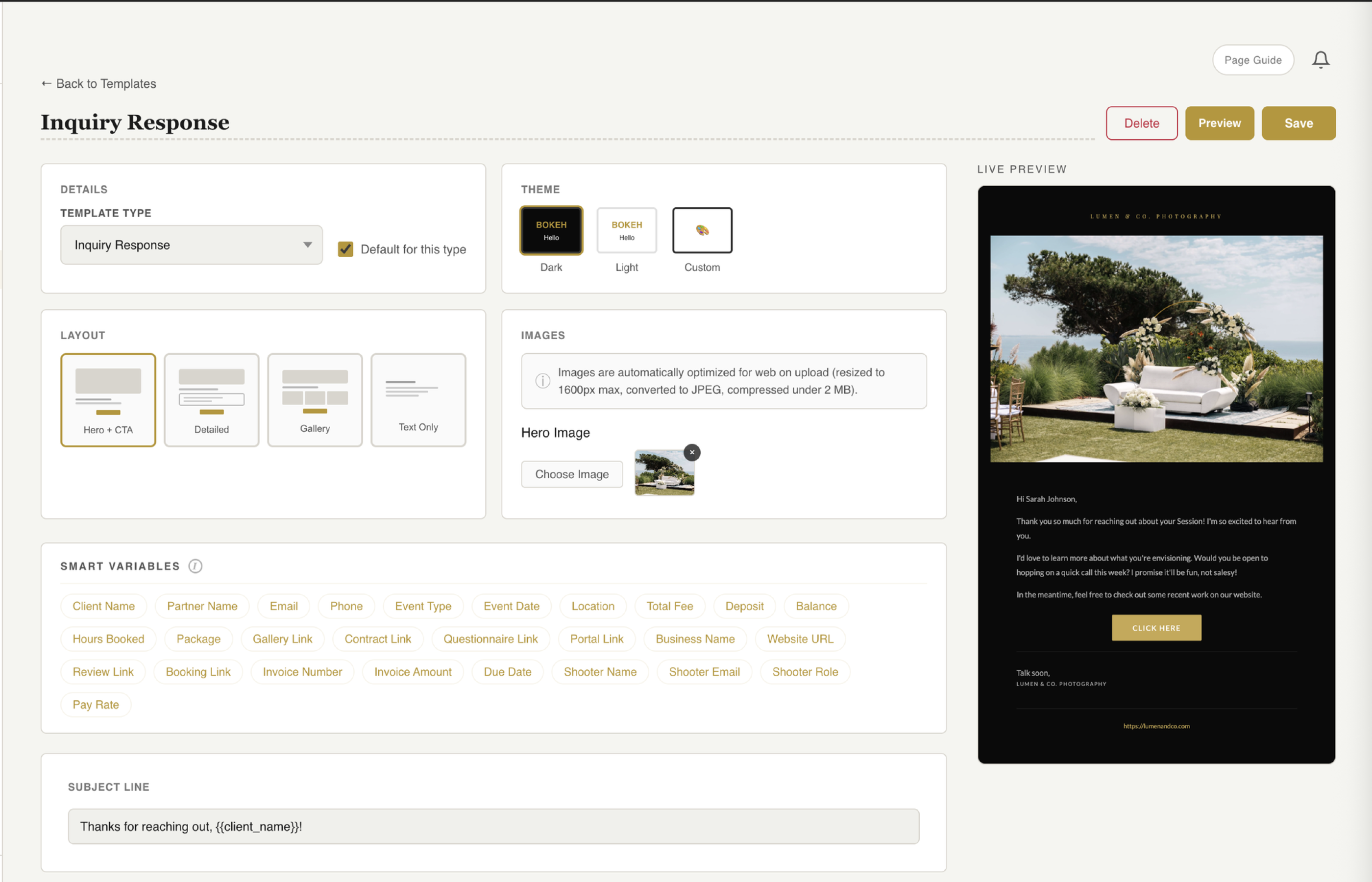Screen dimensions: 1372x882
Task: Click the subject line input field
Action: point(493,827)
